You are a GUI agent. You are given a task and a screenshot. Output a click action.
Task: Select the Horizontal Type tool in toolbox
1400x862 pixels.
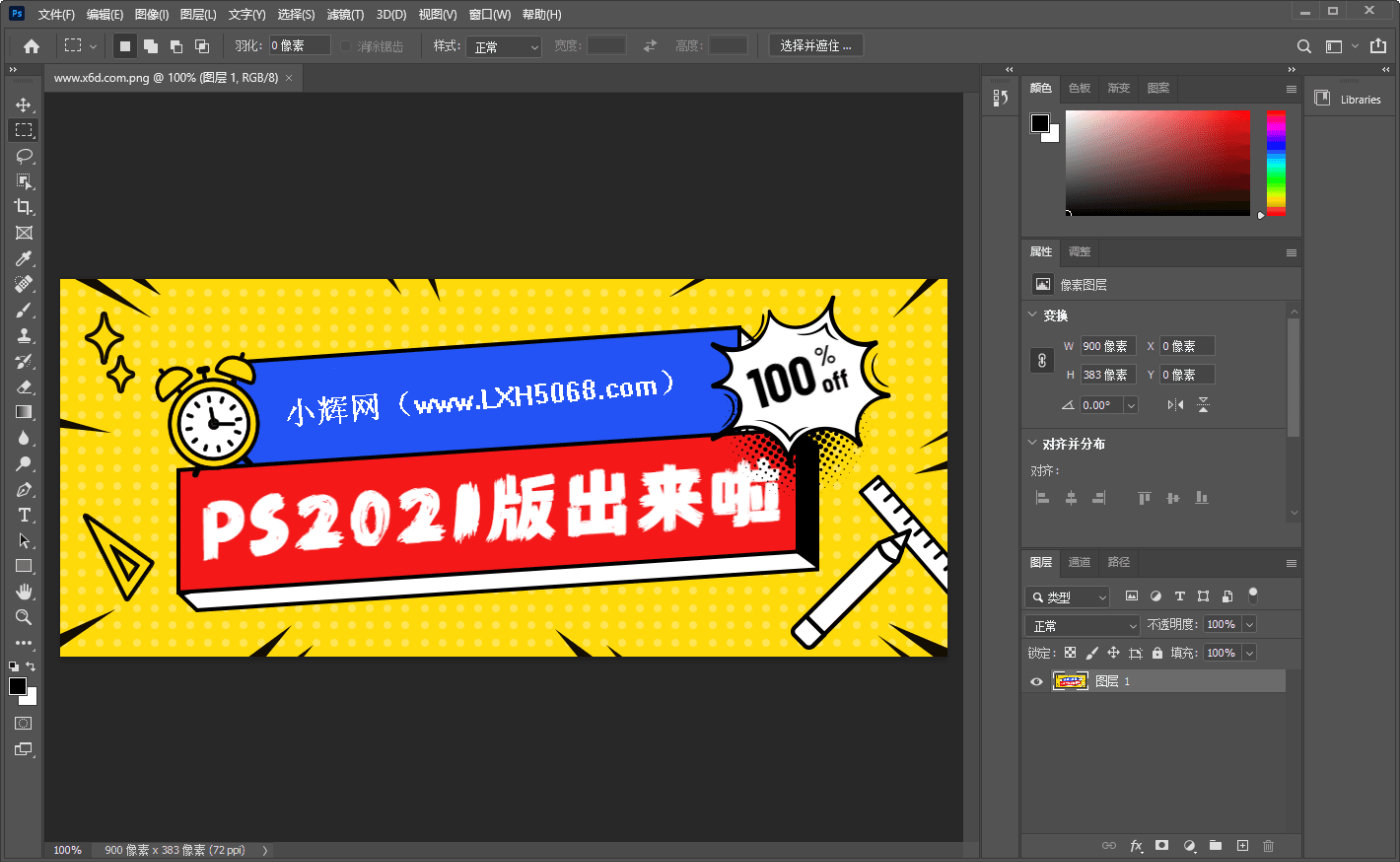(23, 515)
